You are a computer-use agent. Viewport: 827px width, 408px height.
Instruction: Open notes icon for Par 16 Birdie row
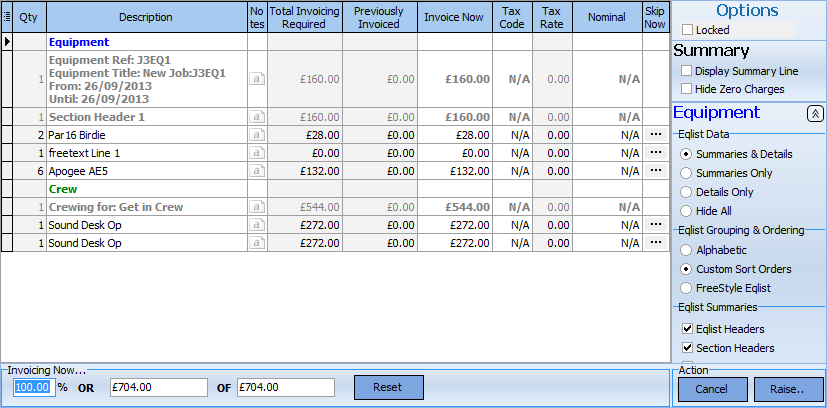point(257,135)
